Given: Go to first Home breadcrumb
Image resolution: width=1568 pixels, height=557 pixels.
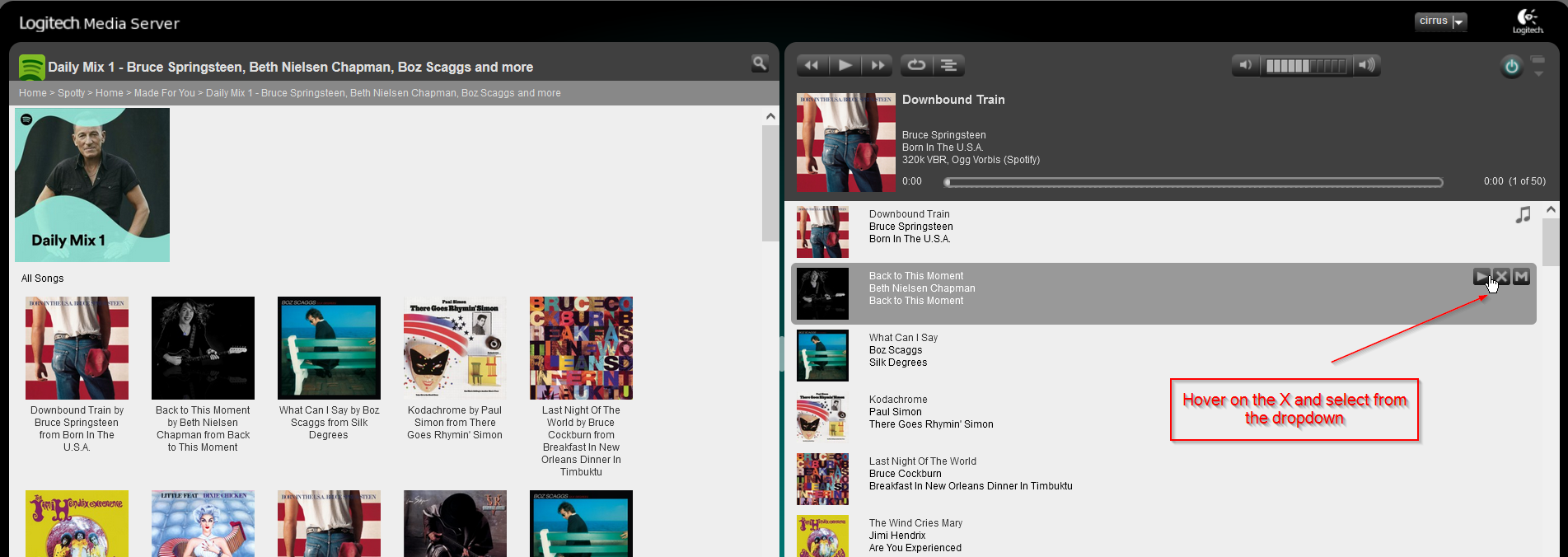Looking at the screenshot, I should pyautogui.click(x=33, y=93).
